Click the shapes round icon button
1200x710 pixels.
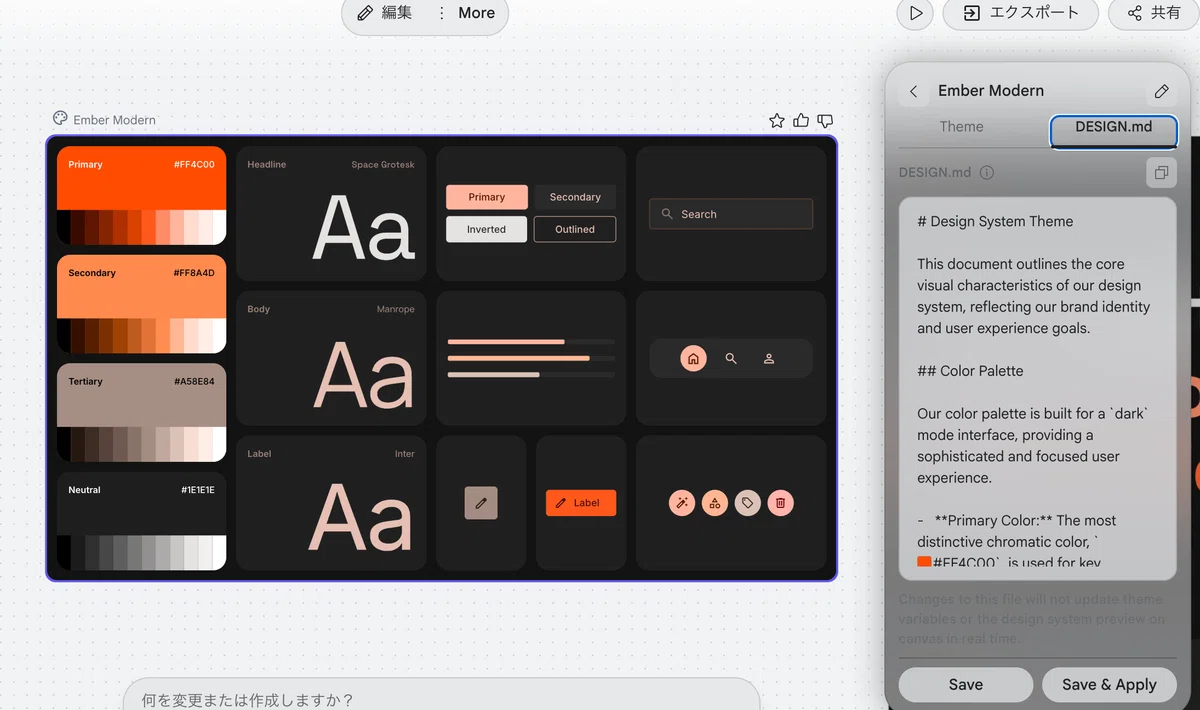pyautogui.click(x=714, y=503)
